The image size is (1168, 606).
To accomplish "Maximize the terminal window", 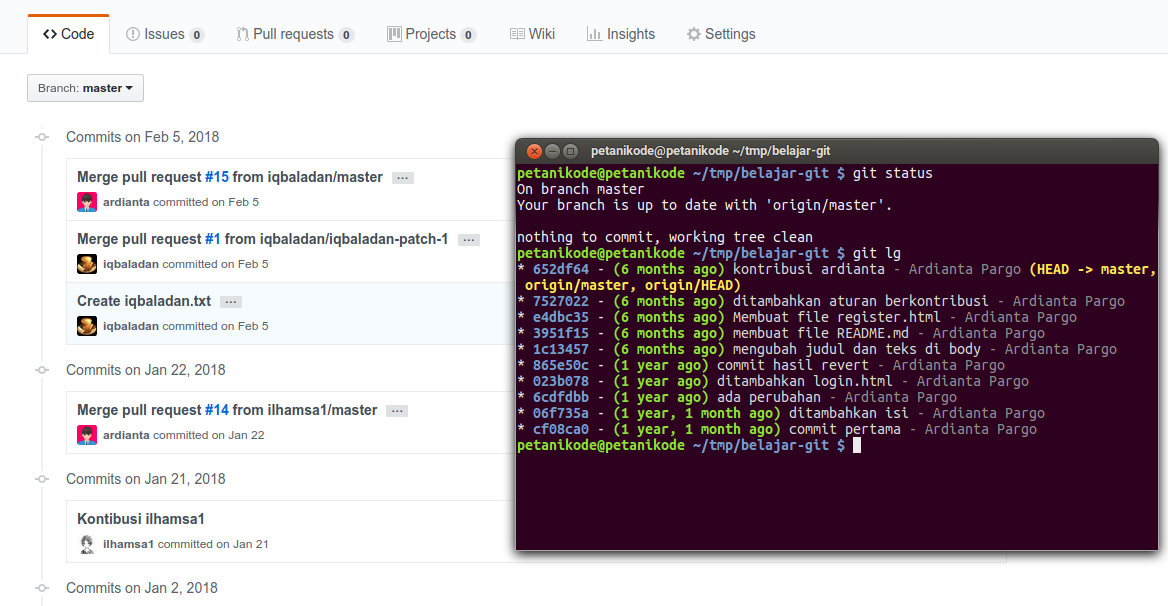I will click(x=571, y=151).
